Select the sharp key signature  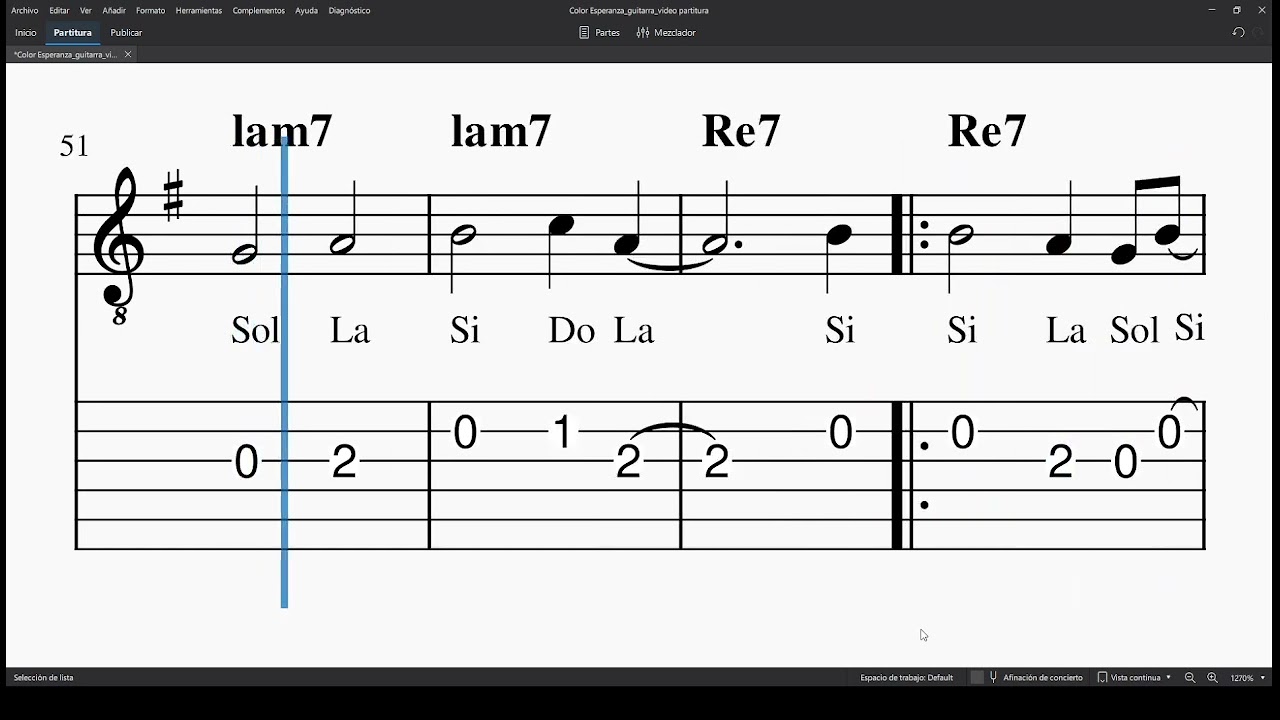point(173,194)
